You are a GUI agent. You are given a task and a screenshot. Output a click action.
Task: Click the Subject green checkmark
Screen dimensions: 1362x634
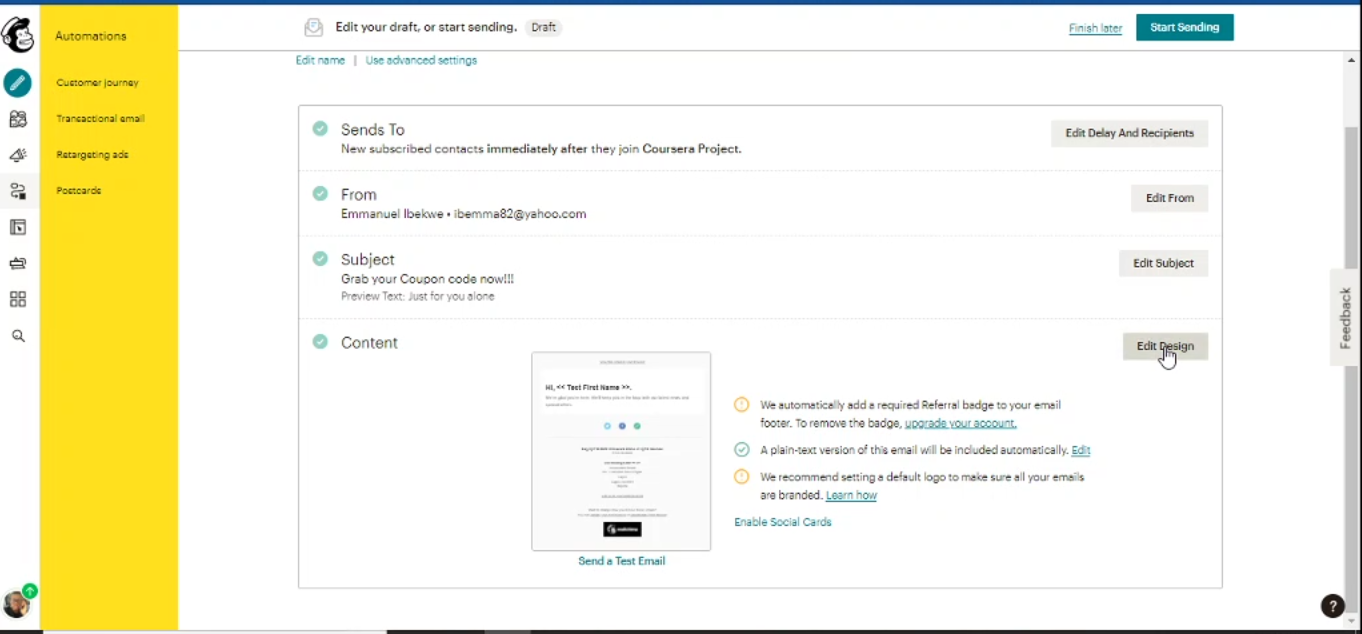[320, 258]
